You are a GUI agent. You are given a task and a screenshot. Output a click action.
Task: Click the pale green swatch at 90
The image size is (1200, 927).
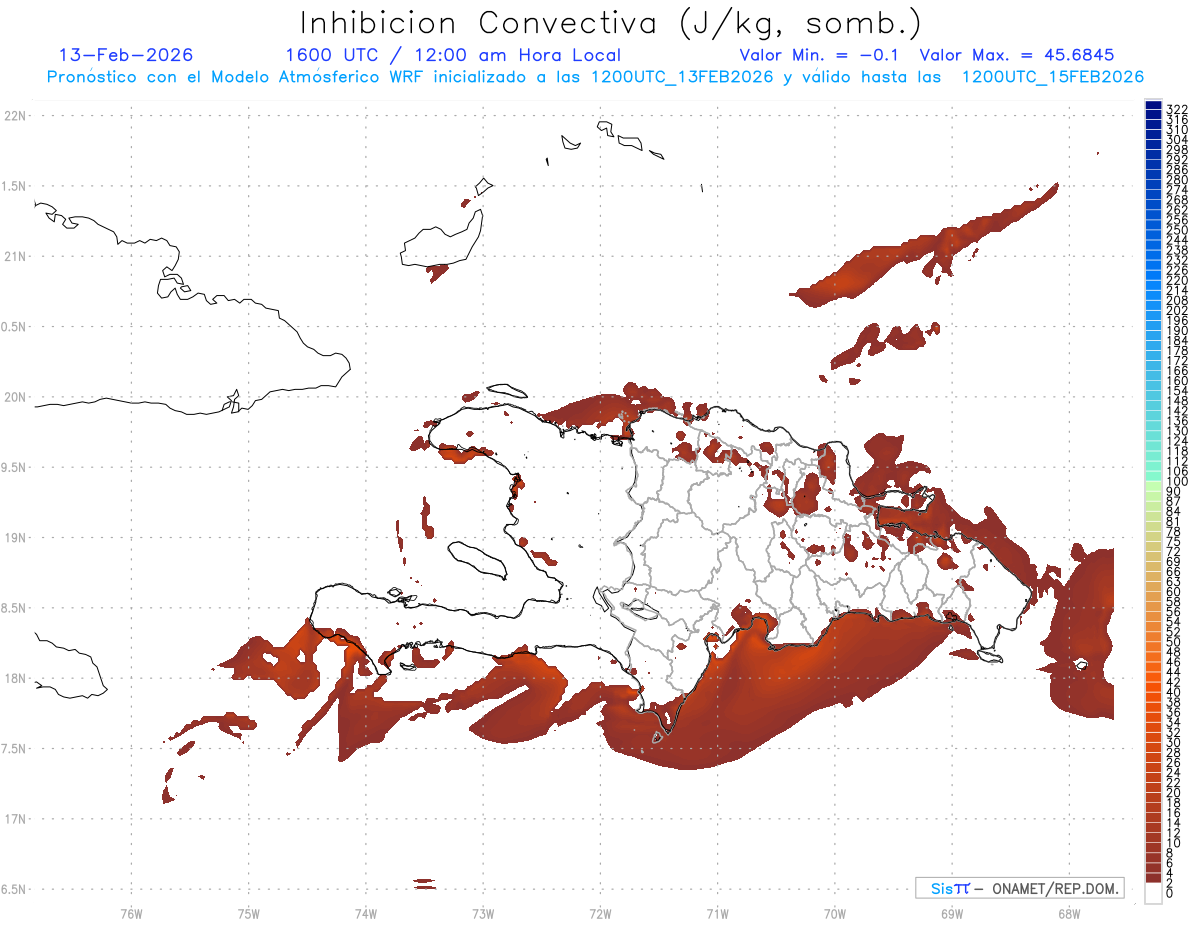[x=1153, y=487]
